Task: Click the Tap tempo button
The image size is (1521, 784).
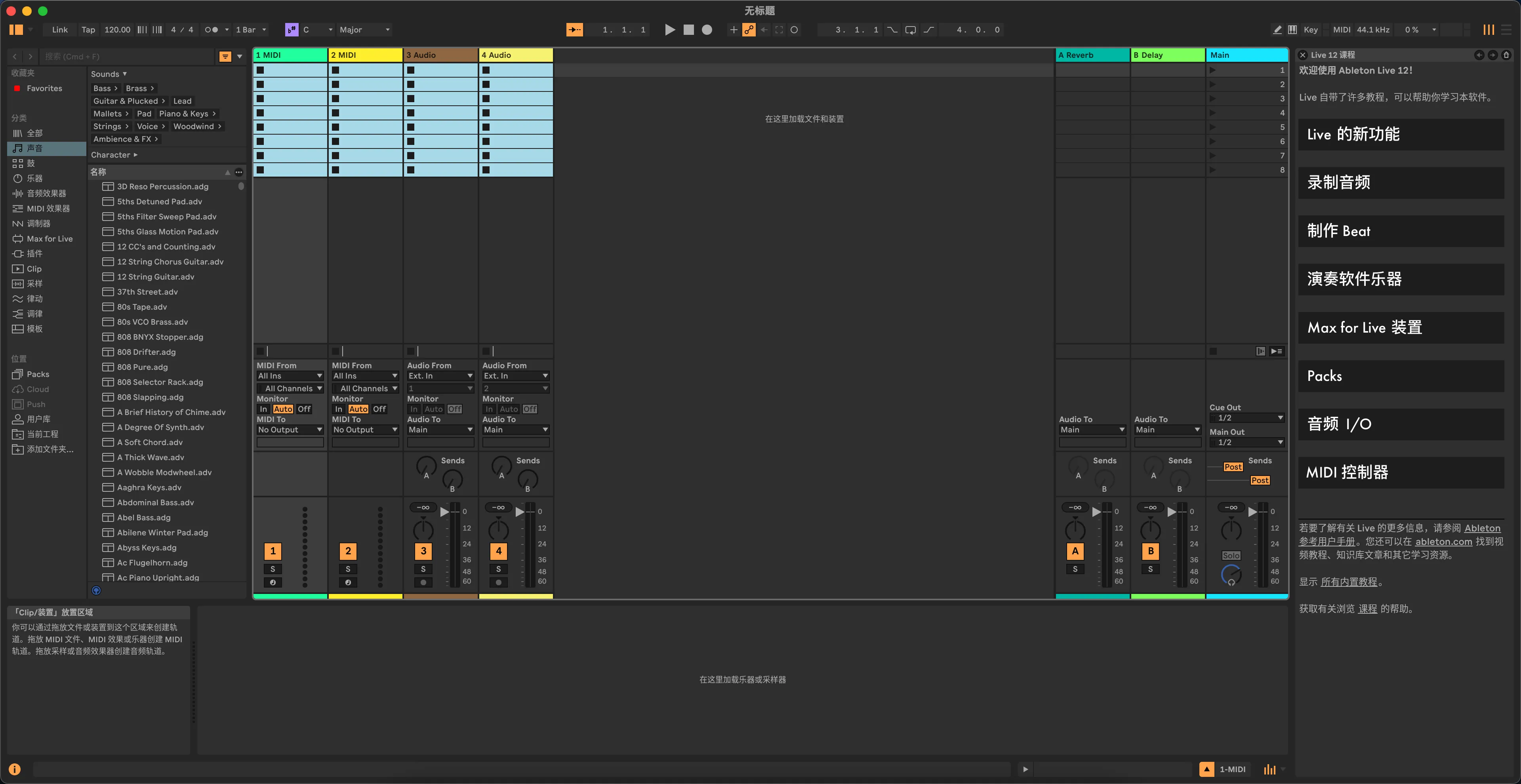Action: coord(88,30)
